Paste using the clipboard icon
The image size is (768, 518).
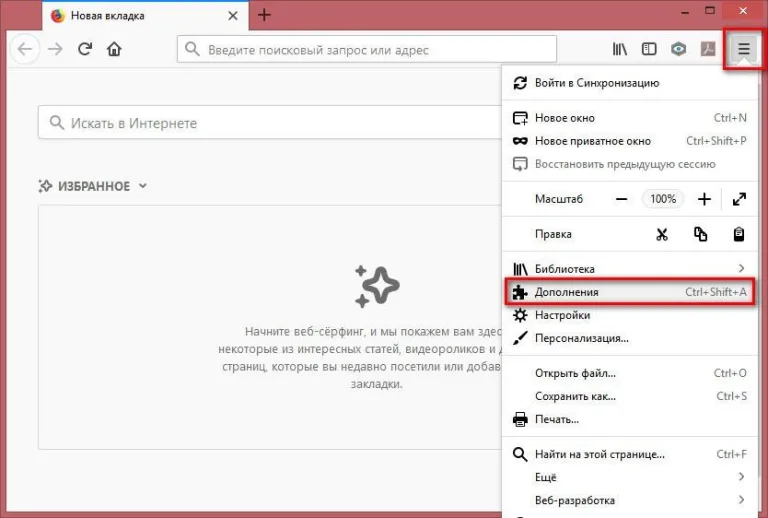(x=739, y=234)
